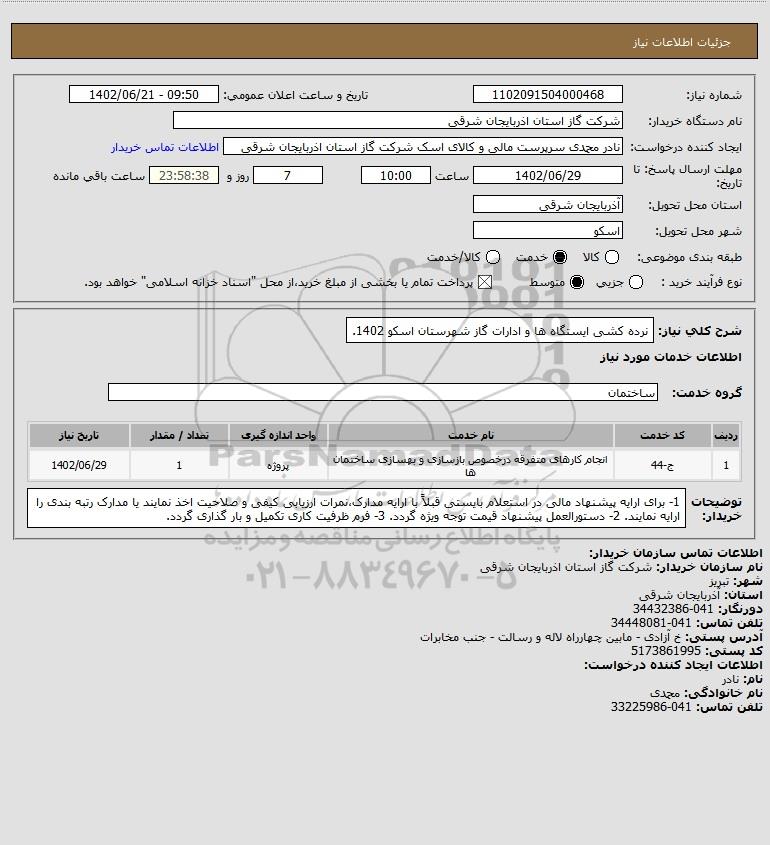This screenshot has width=770, height=845.
Task: Select the کالا radio button
Action: click(612, 258)
